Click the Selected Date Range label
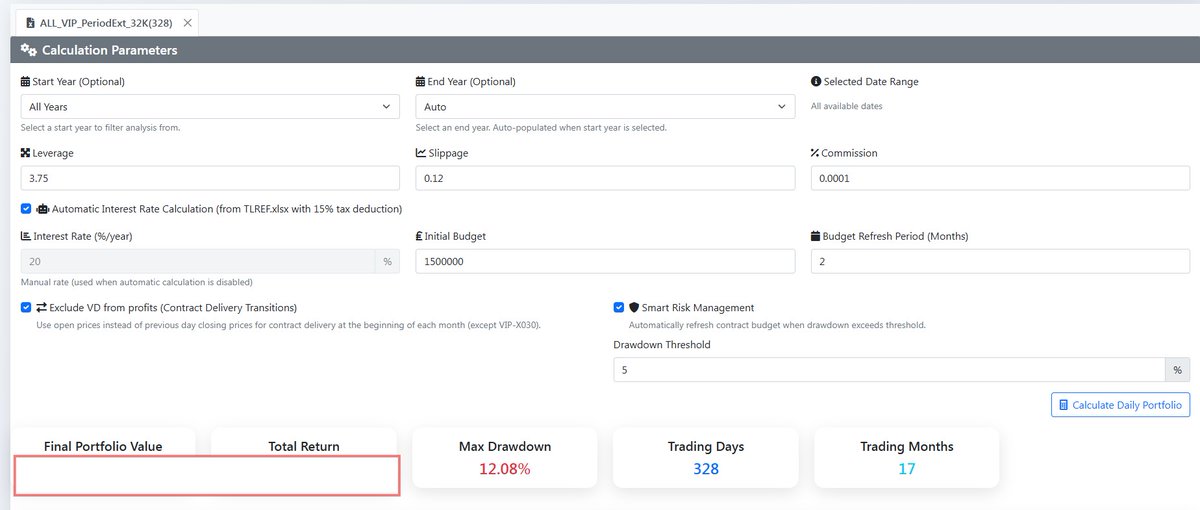The image size is (1200, 510). pos(871,82)
